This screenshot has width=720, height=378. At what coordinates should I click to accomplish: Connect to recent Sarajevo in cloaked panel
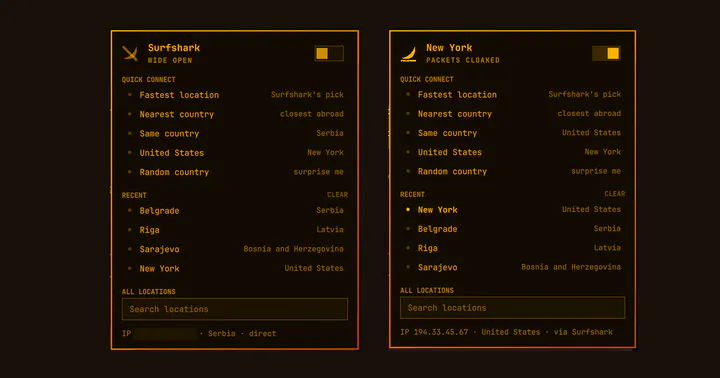(512, 267)
